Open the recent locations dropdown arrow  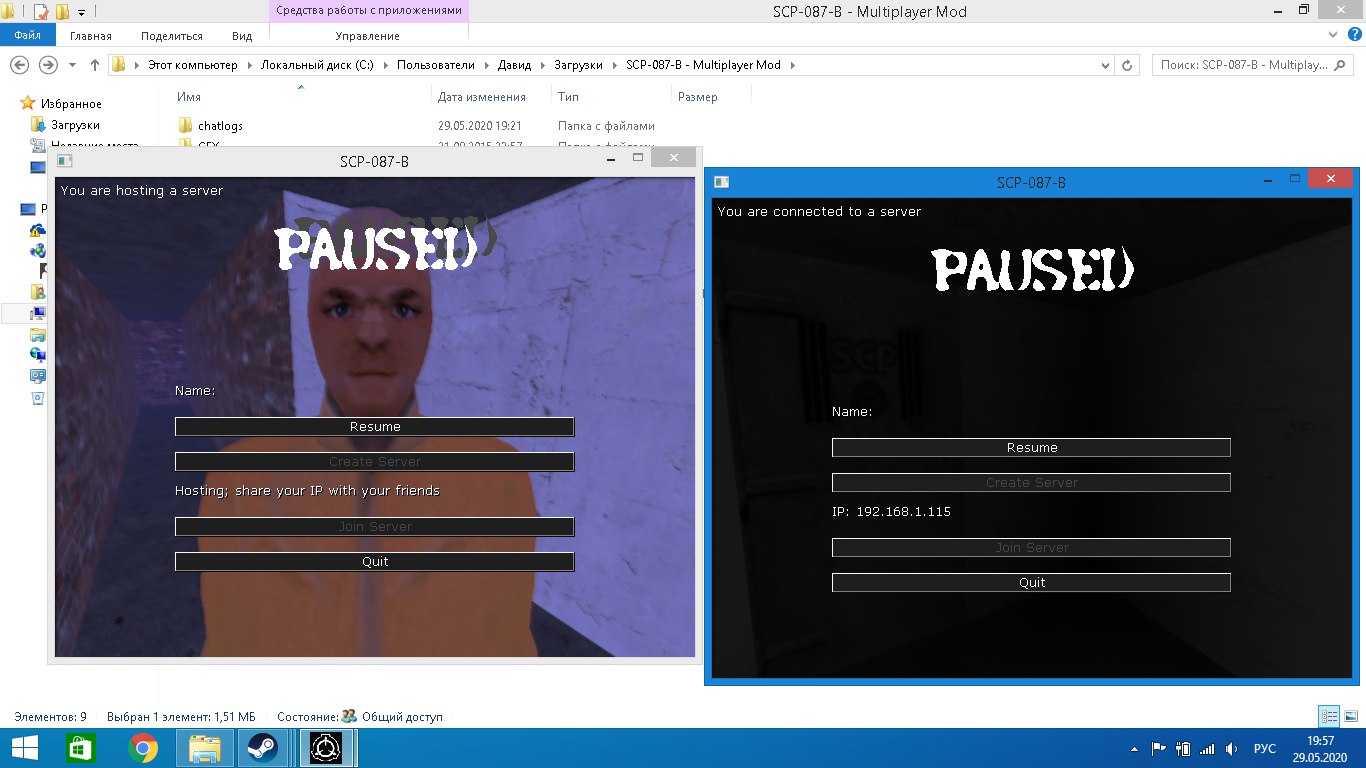[72, 66]
